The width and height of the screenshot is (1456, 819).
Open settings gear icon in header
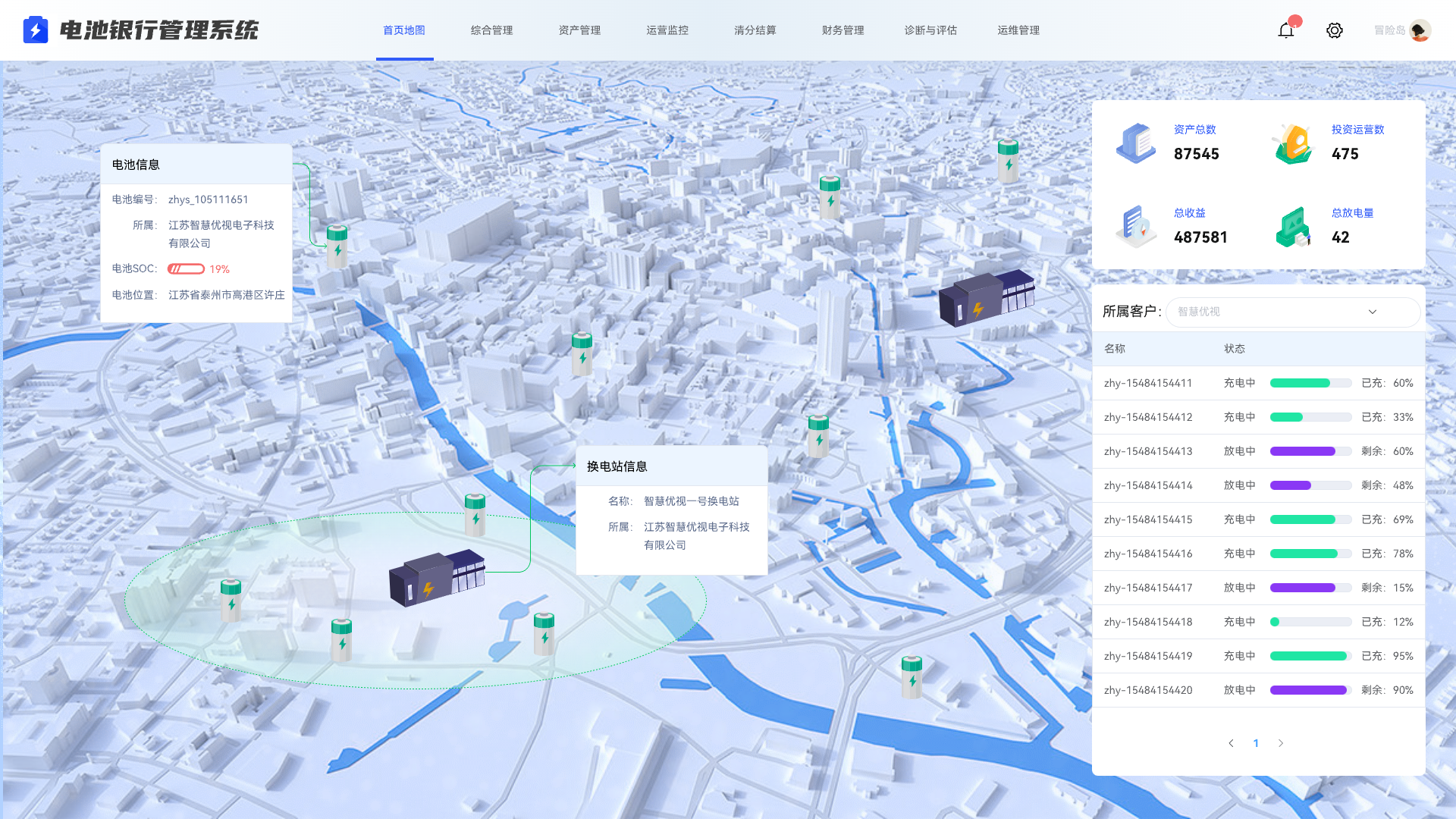point(1334,30)
